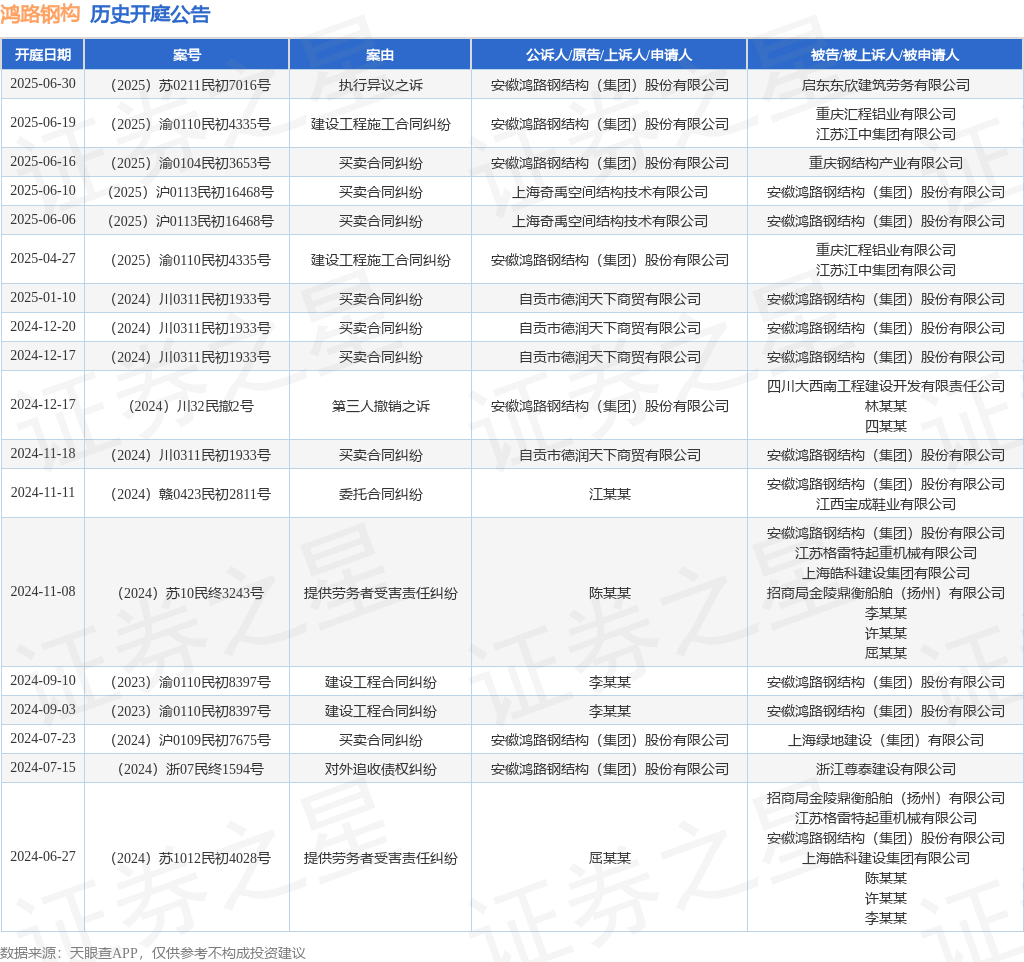Click plaintiff 李某某 in the 2024-09-03 row
Viewport: 1024px width, 962px height.
[x=609, y=711]
